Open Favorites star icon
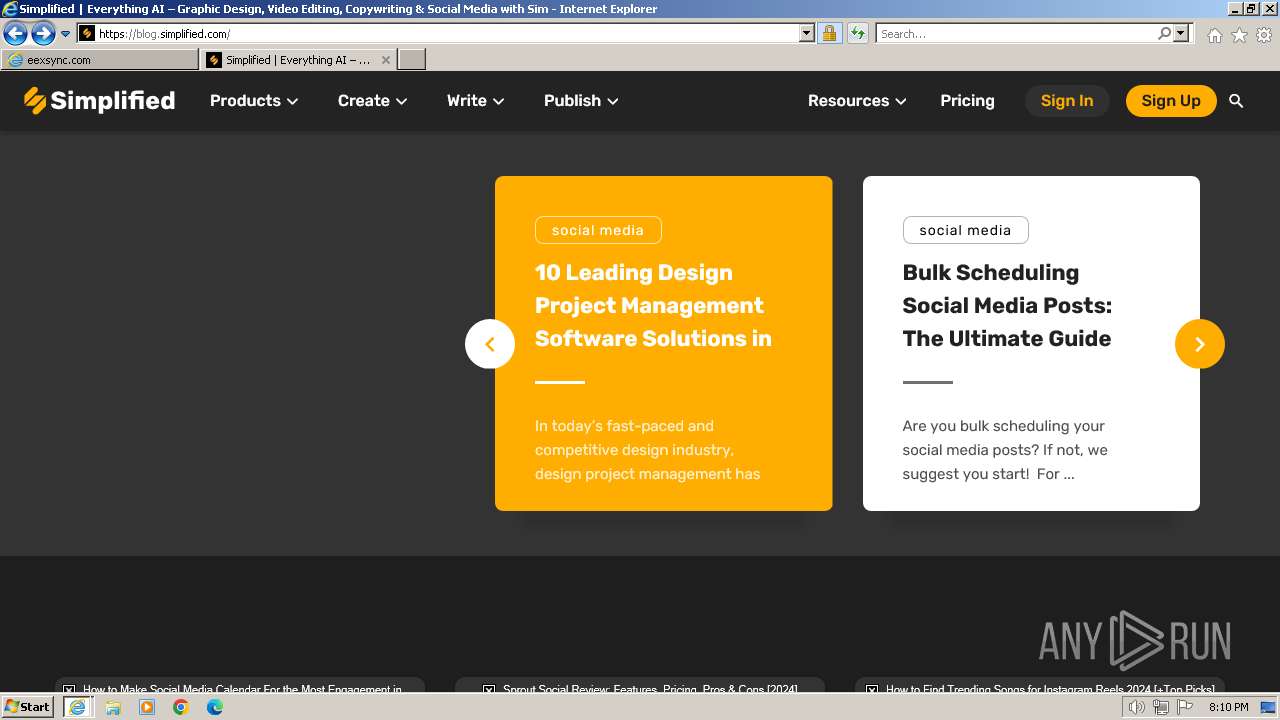Viewport: 1280px width, 720px height. coord(1239,35)
